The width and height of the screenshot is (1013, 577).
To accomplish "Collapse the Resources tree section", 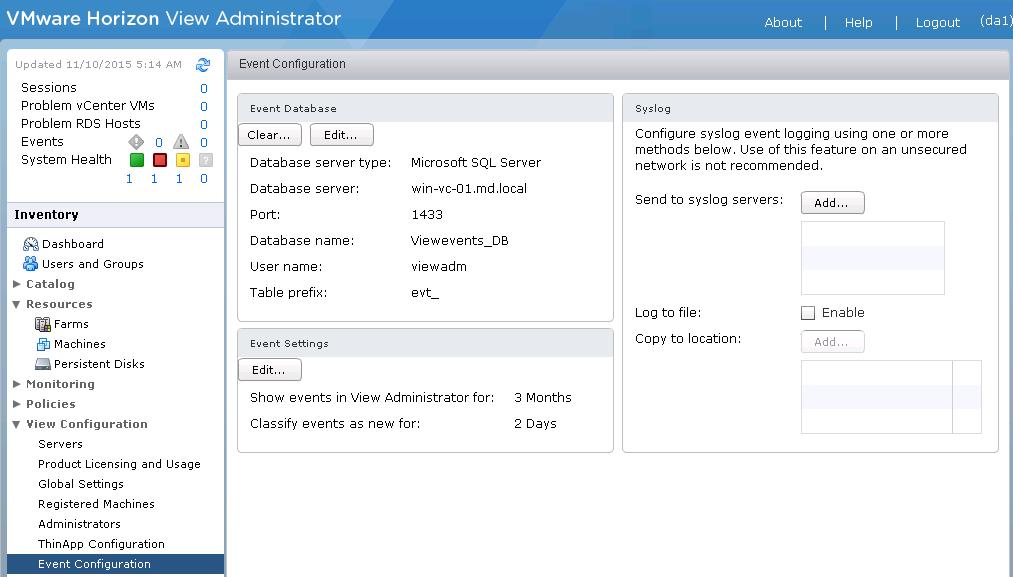I will click(x=17, y=304).
